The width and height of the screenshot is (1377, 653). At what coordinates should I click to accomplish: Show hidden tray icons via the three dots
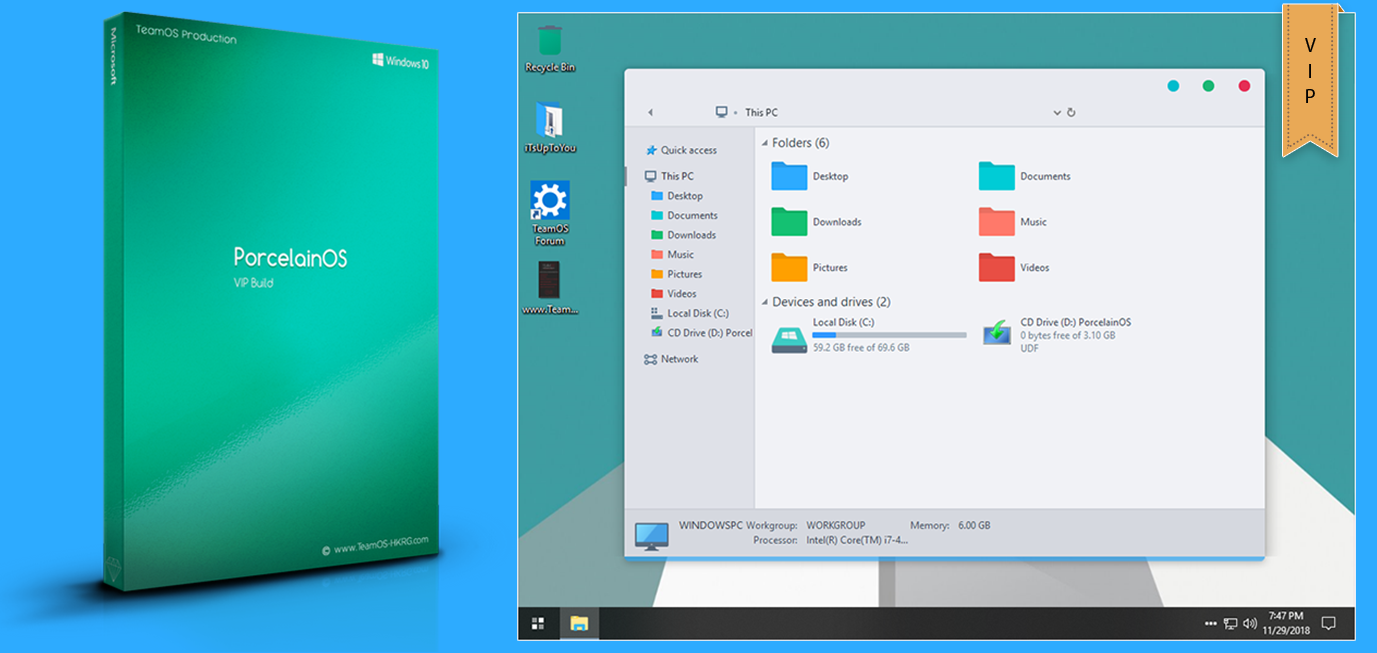pyautogui.click(x=1211, y=624)
